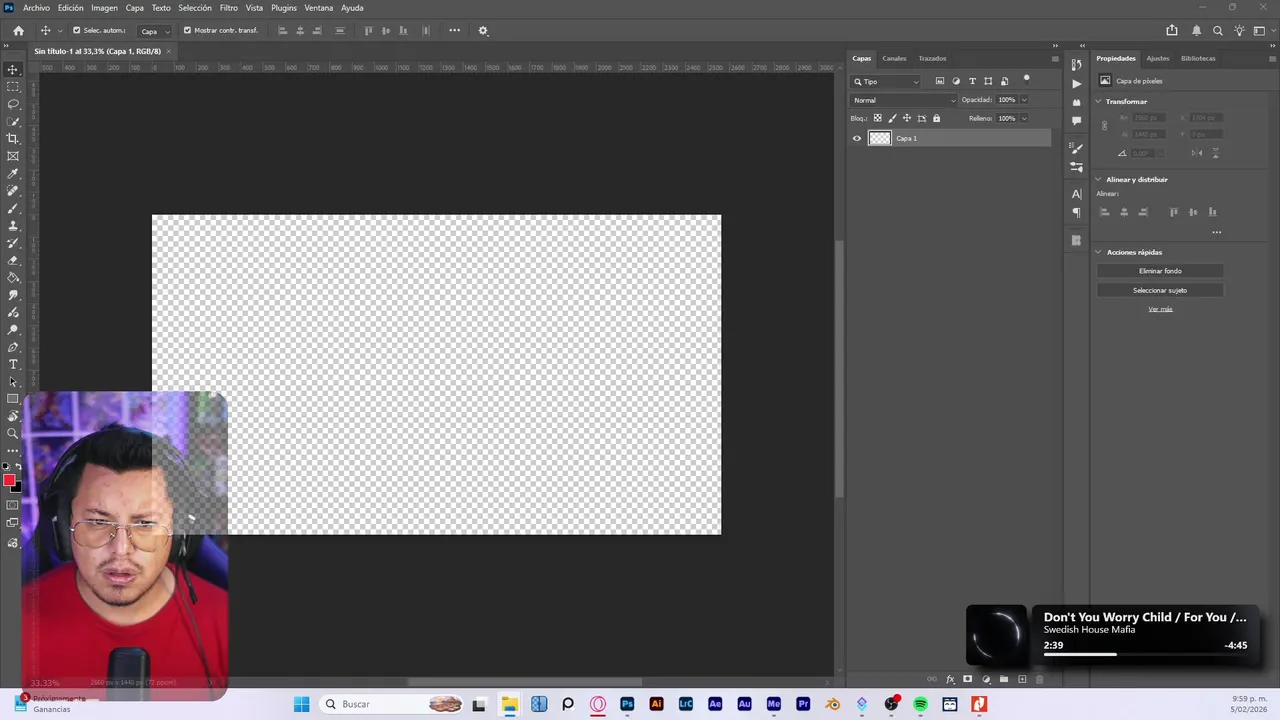Go to the Home screen icon

[x=18, y=31]
